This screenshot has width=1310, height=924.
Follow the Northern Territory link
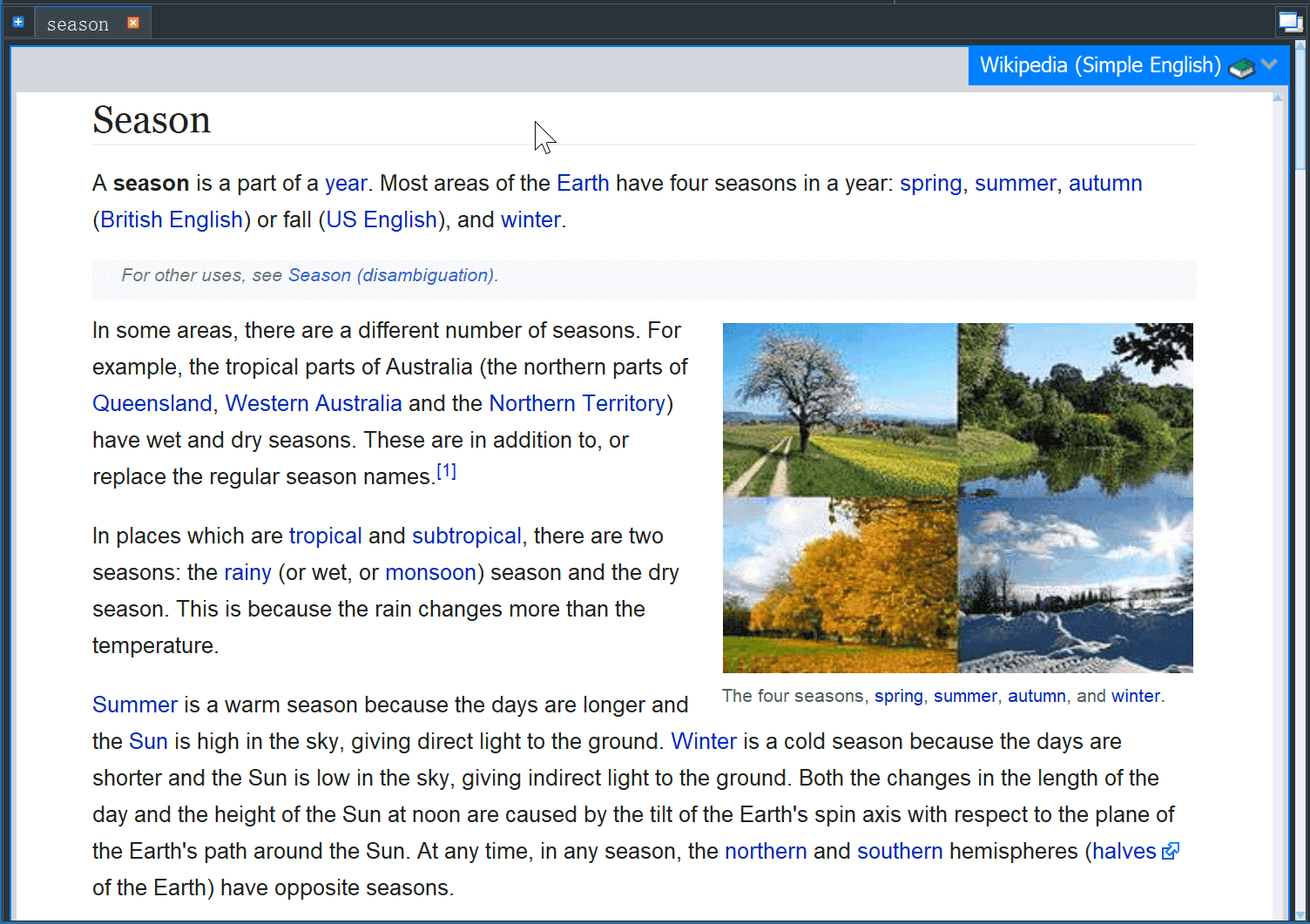coord(577,403)
